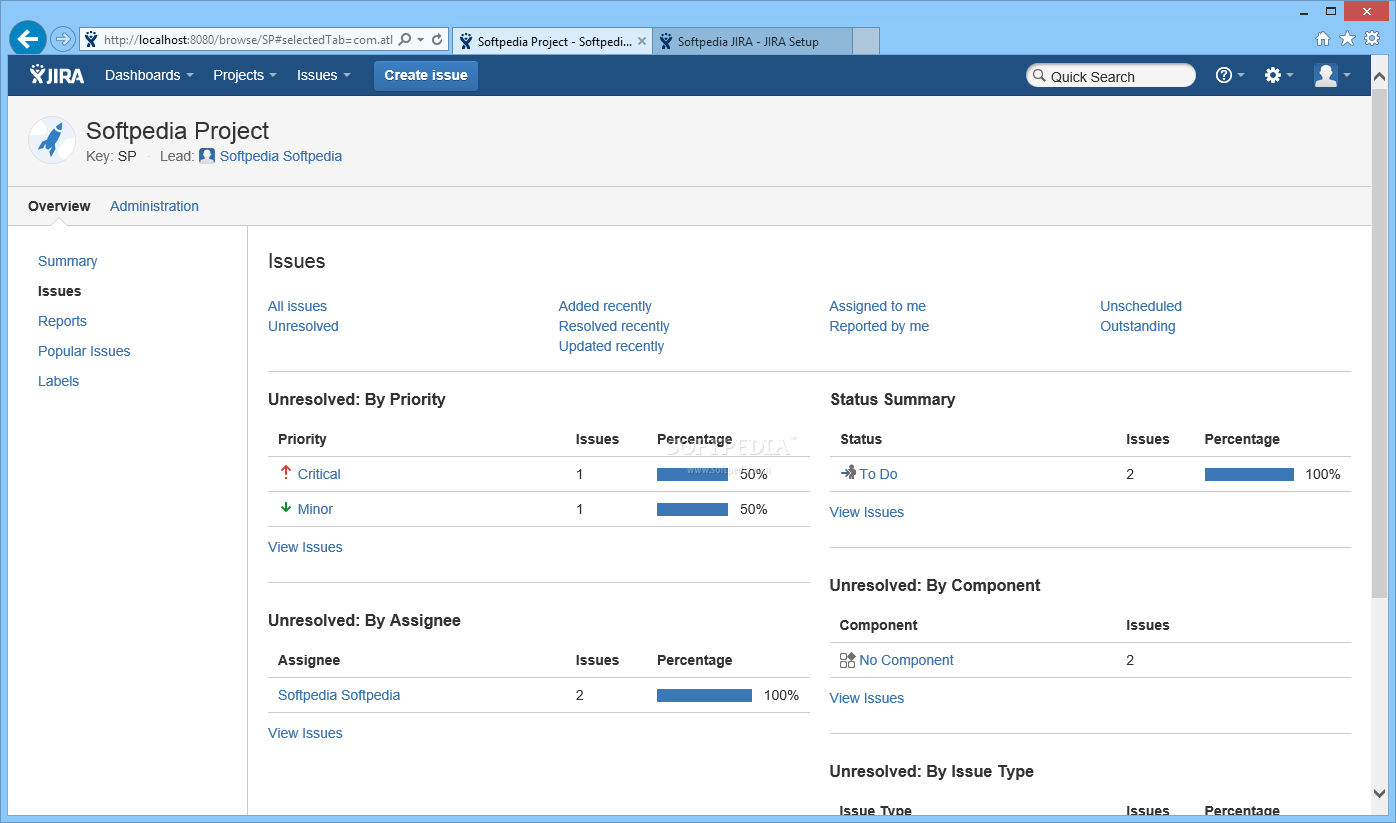The width and height of the screenshot is (1396, 823).
Task: Expand the Projects dropdown menu
Action: (245, 75)
